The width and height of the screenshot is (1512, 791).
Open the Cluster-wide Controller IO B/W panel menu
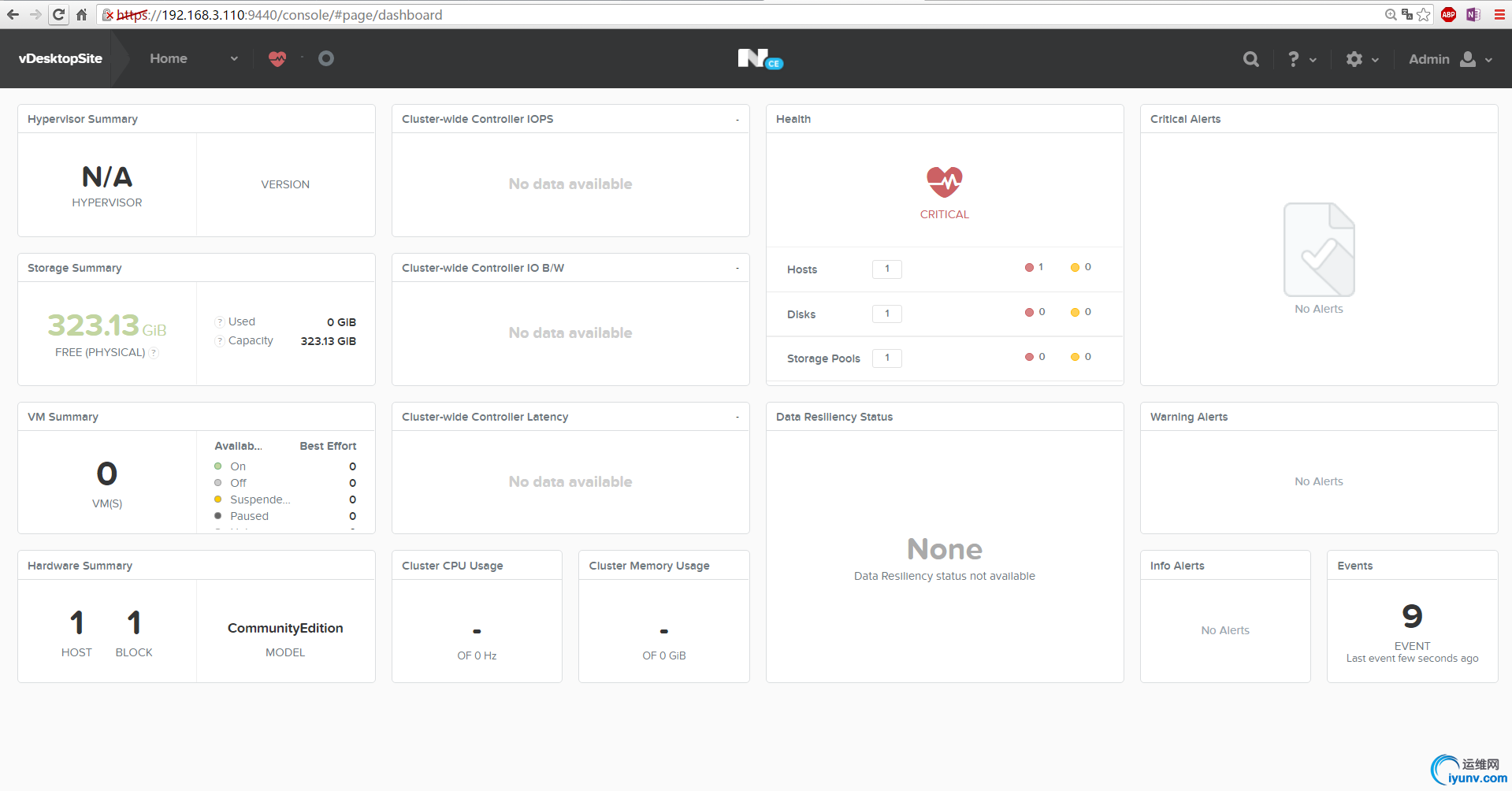pyautogui.click(x=737, y=269)
